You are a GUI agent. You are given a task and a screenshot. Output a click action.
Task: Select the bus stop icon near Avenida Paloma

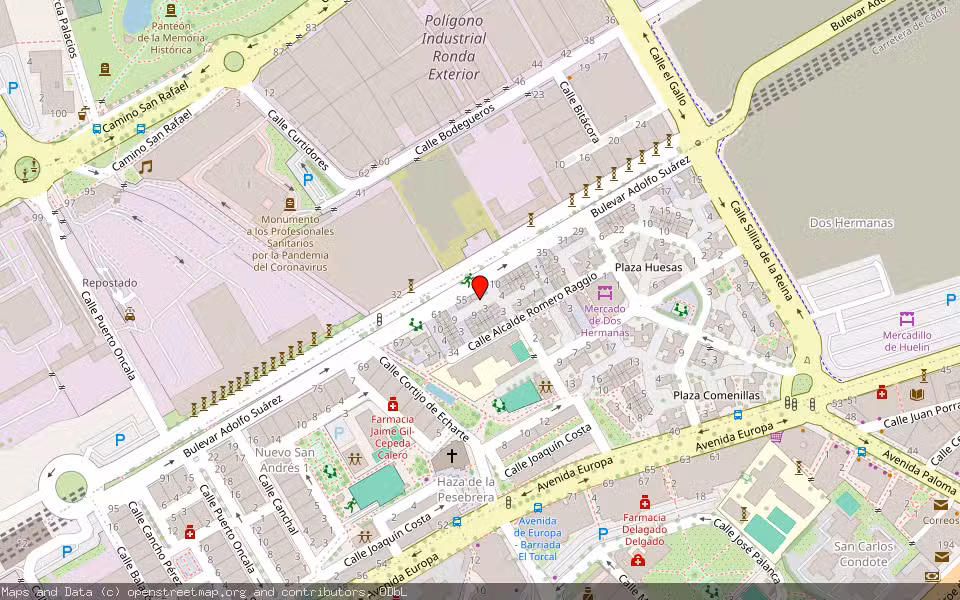coord(861,452)
